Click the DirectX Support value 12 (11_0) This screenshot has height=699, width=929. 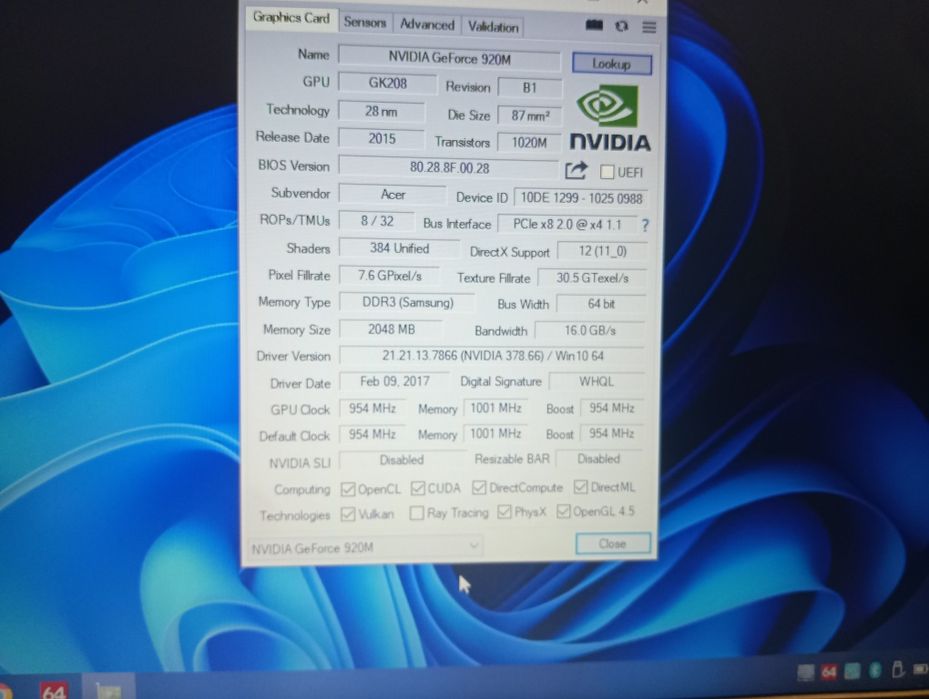tap(603, 251)
